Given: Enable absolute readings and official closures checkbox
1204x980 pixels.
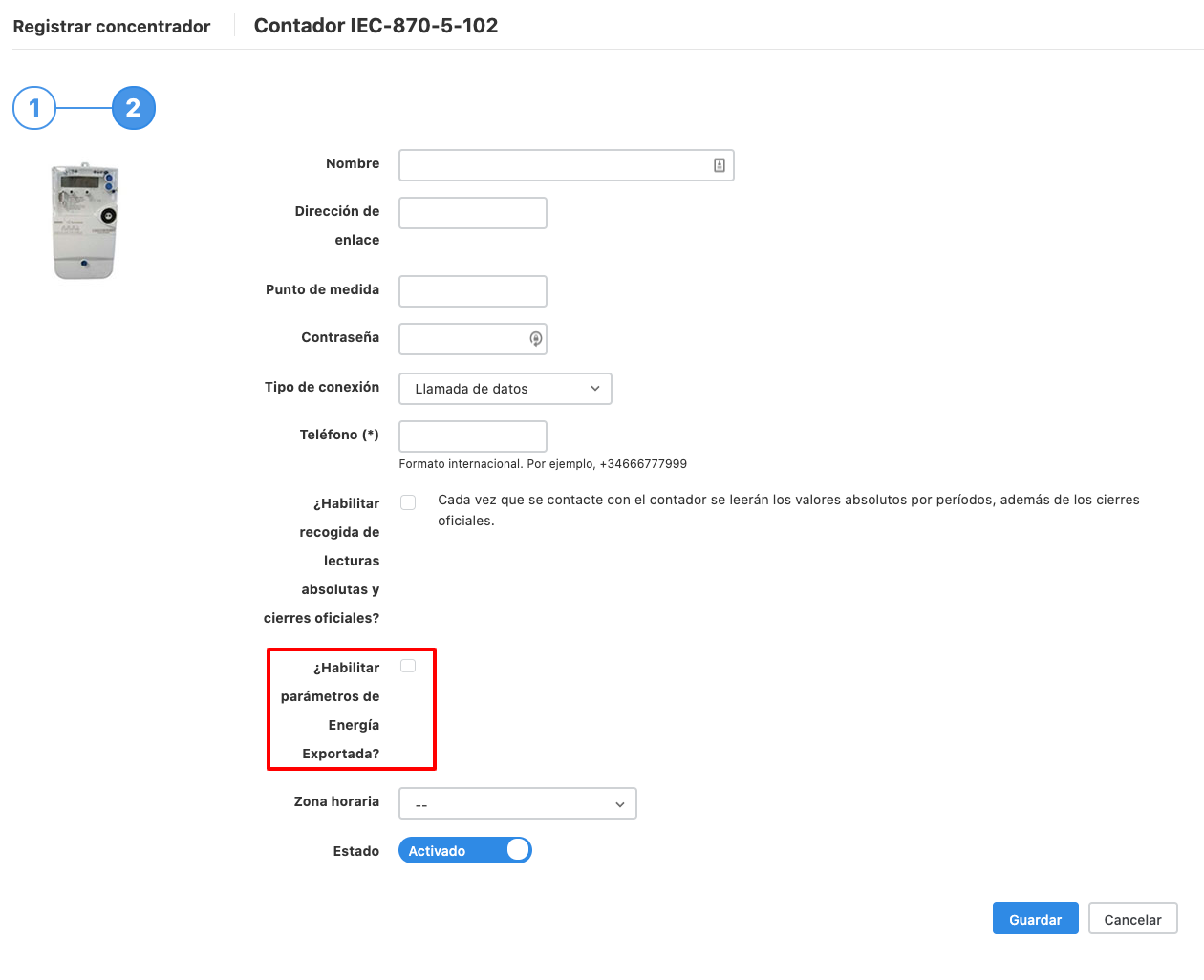Looking at the screenshot, I should (408, 502).
